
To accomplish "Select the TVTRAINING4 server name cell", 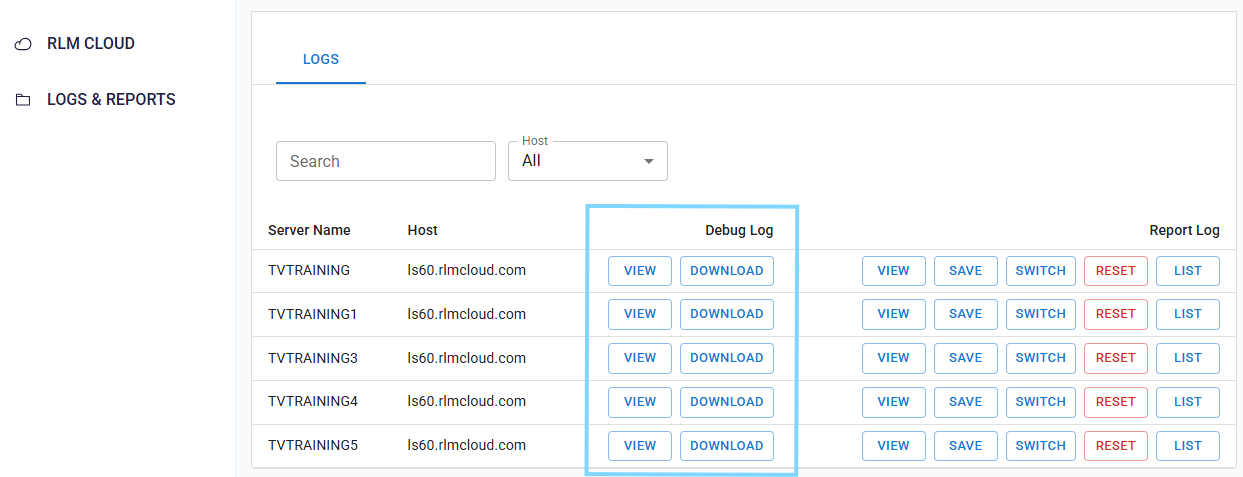I will [313, 402].
